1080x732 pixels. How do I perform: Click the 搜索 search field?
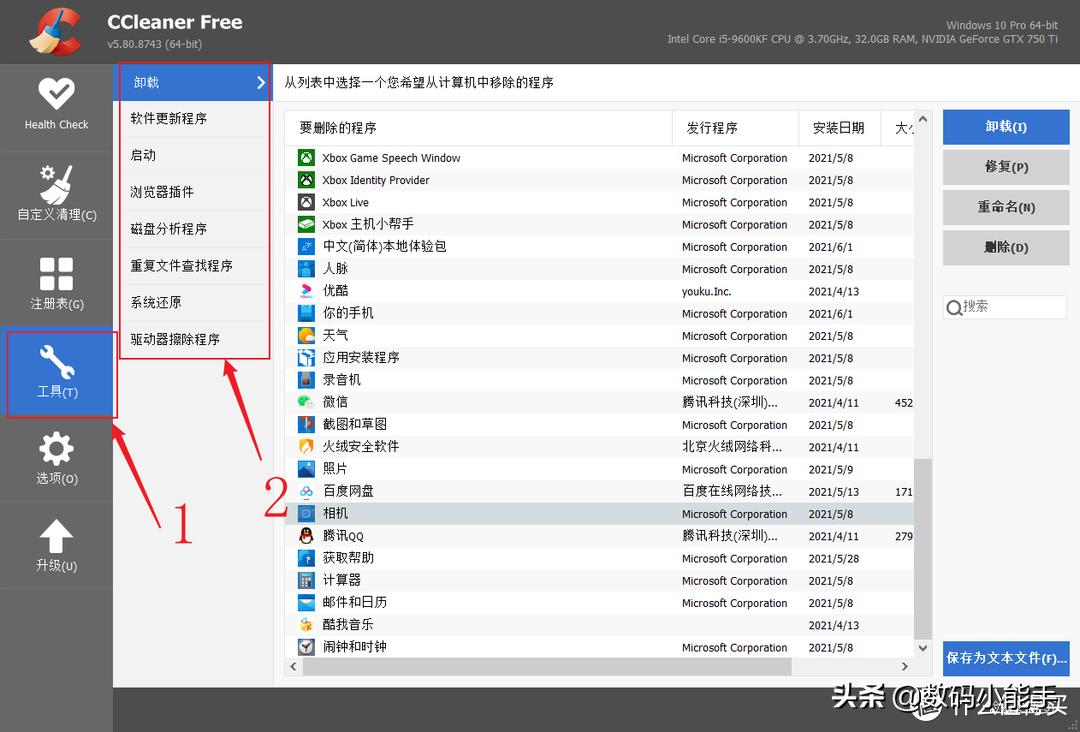coord(1005,307)
